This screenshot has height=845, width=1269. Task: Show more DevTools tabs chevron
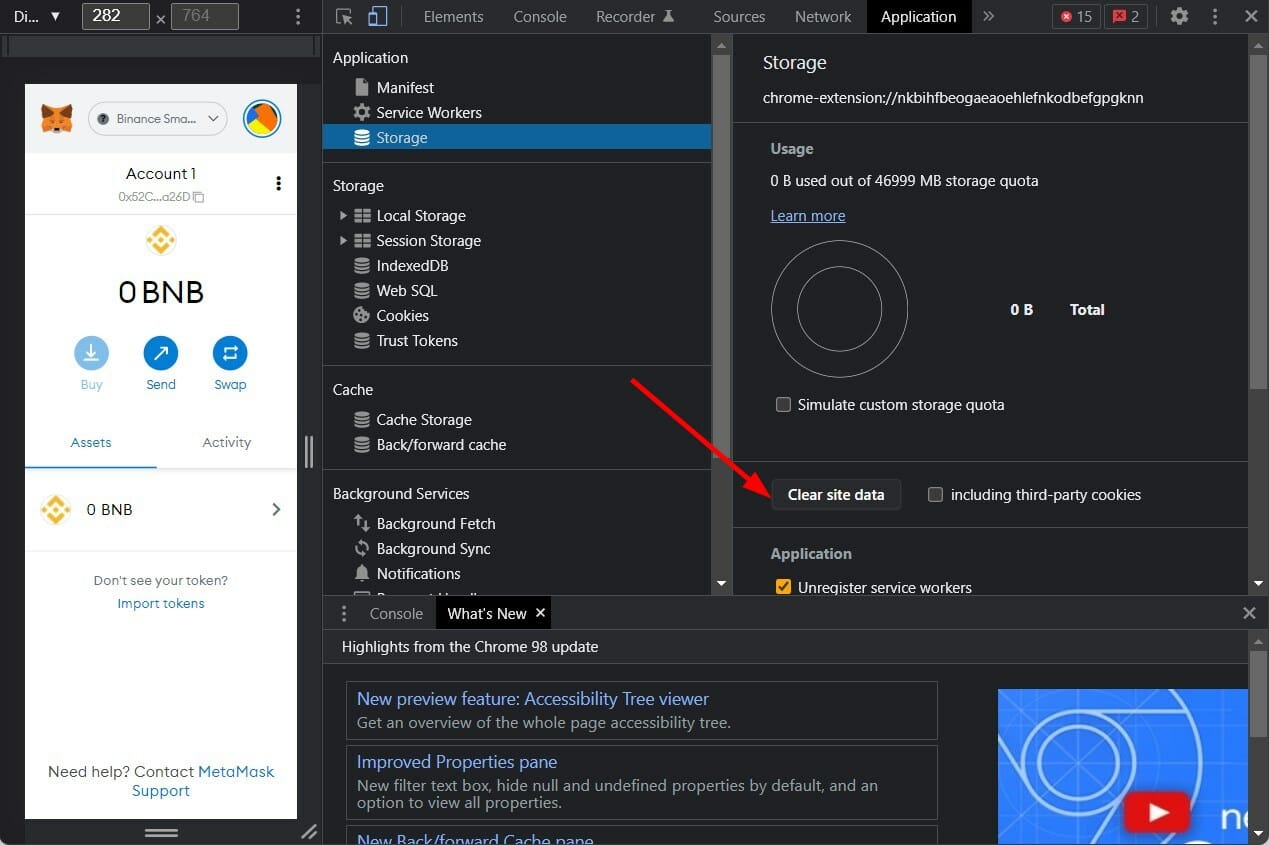tap(989, 16)
